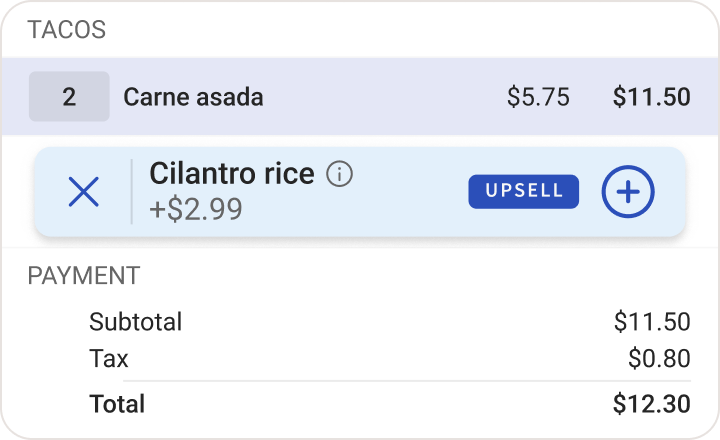Viewport: 720px width, 440px height.
Task: Click the UPSELL badge
Action: click(523, 192)
